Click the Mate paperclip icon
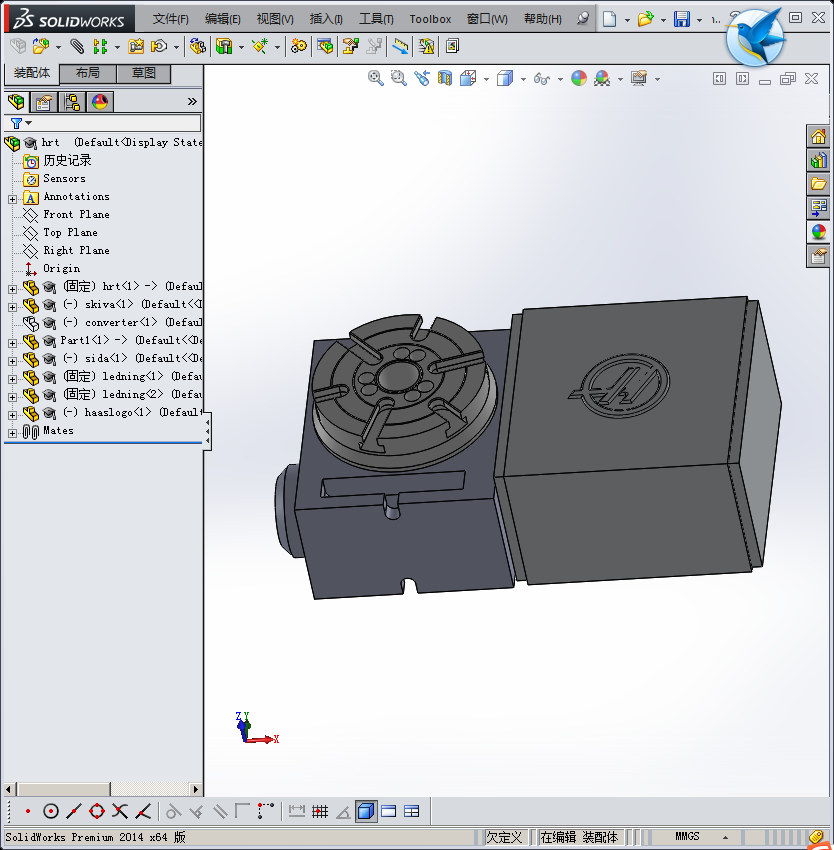 [77, 47]
